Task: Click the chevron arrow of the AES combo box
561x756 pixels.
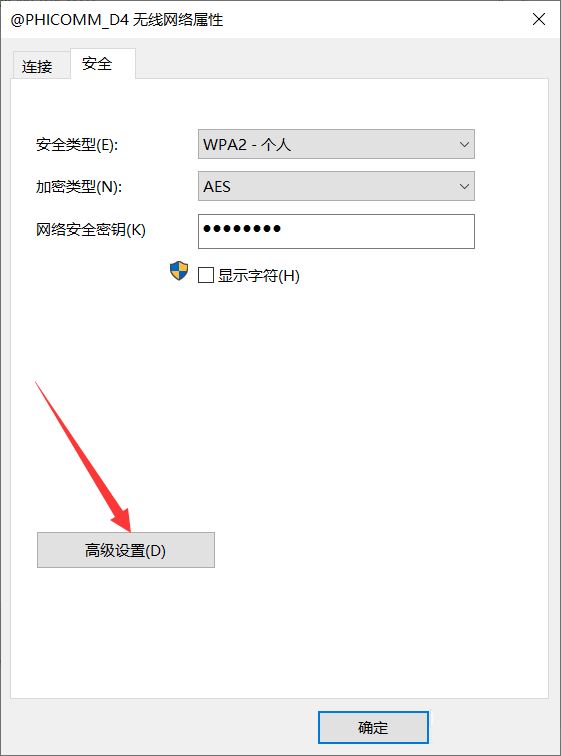Action: tap(464, 186)
